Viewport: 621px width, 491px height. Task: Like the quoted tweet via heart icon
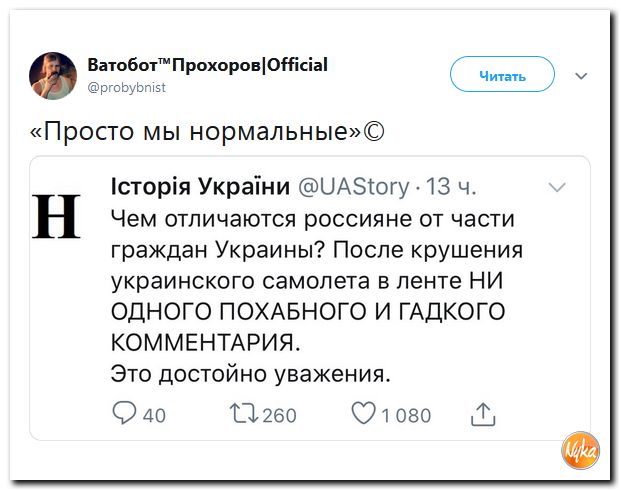point(364,414)
